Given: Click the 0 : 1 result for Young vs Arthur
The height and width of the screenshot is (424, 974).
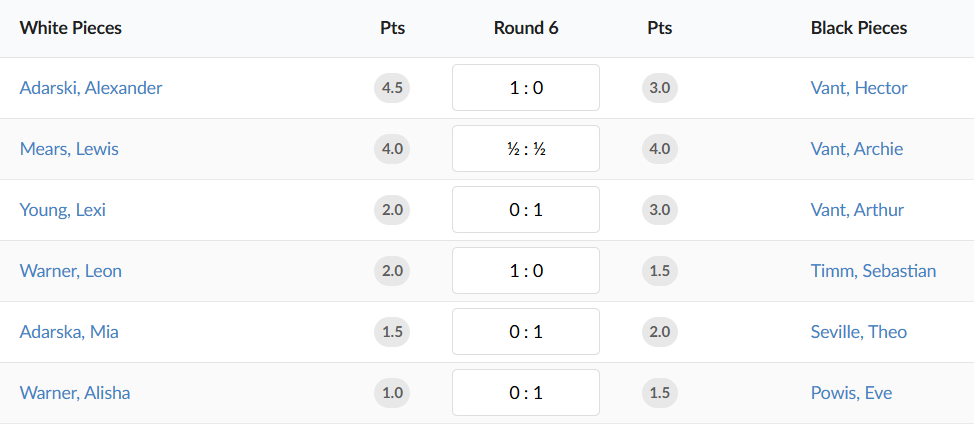Looking at the screenshot, I should click(526, 210).
